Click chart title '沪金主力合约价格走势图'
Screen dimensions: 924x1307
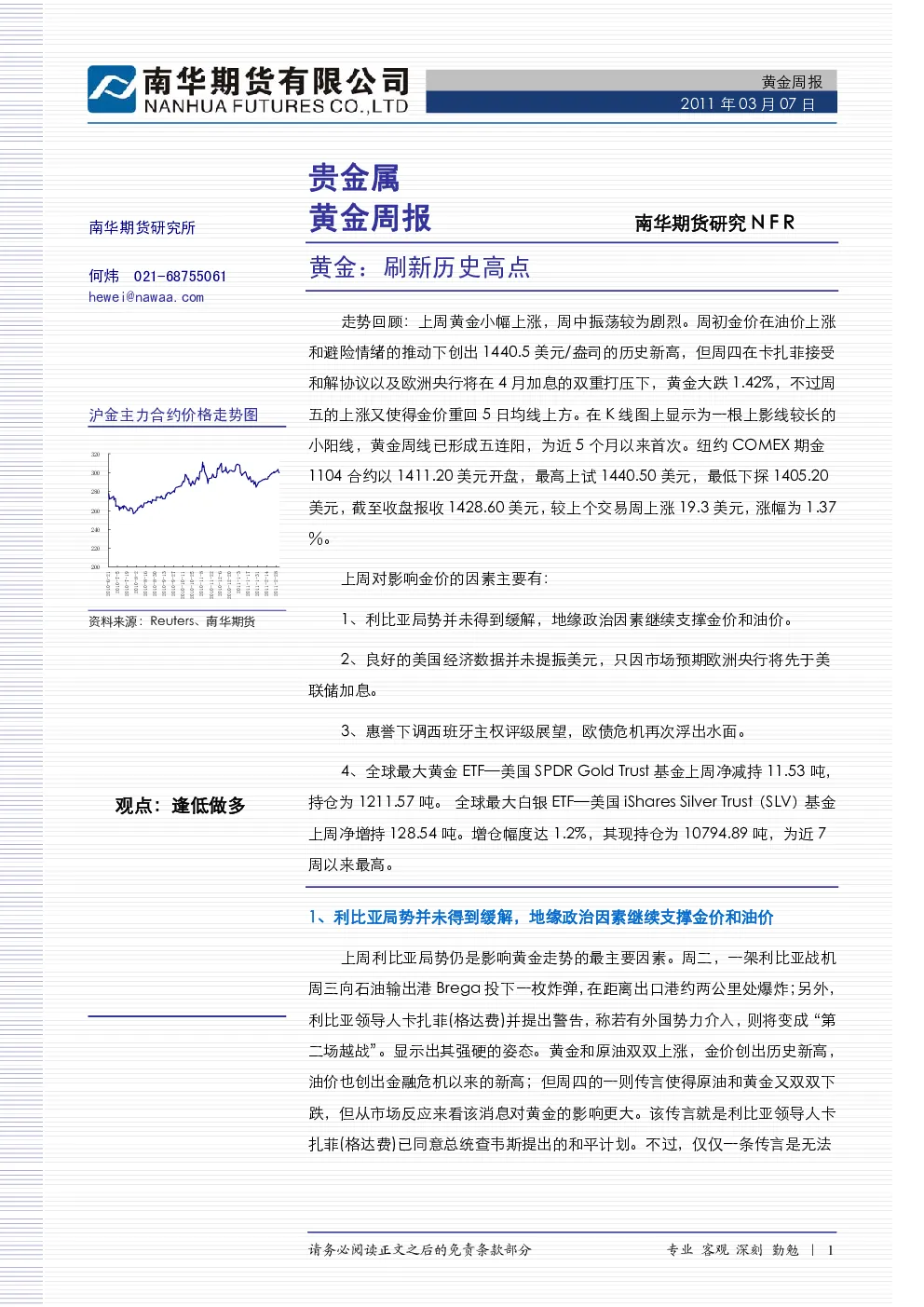[173, 415]
